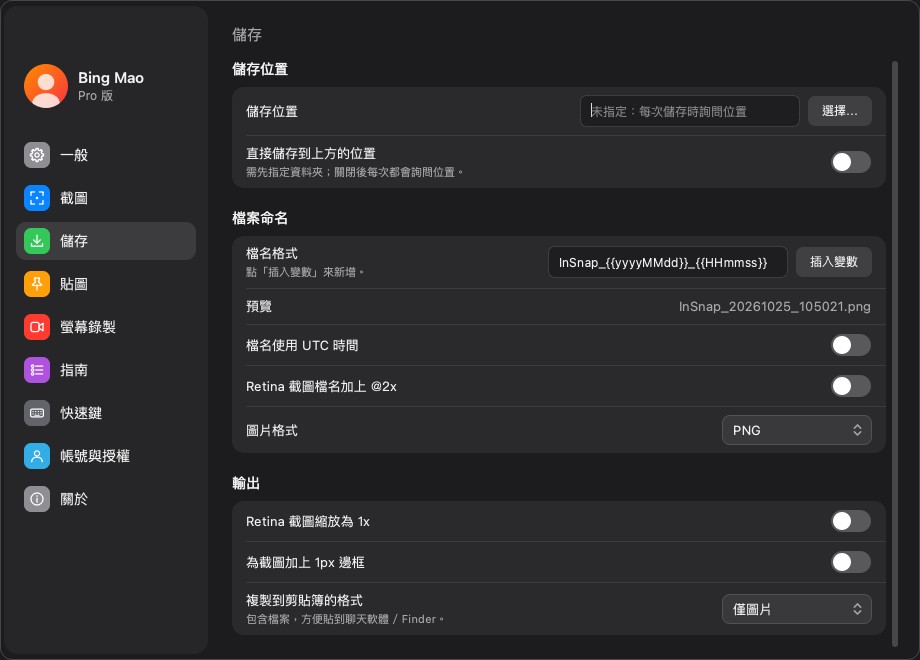
Task: Turn on Retina 截圖檔名加上 @2x
Action: click(x=851, y=386)
